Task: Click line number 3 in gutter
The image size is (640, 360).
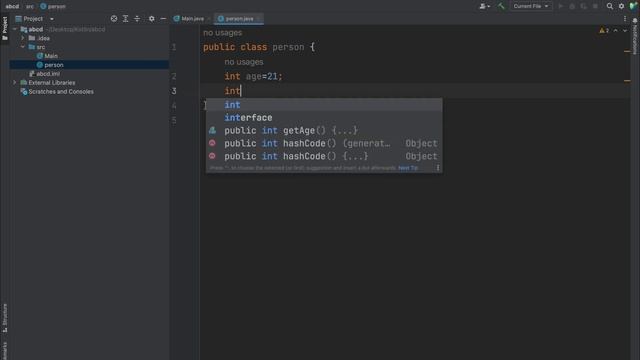Action: click(x=174, y=91)
